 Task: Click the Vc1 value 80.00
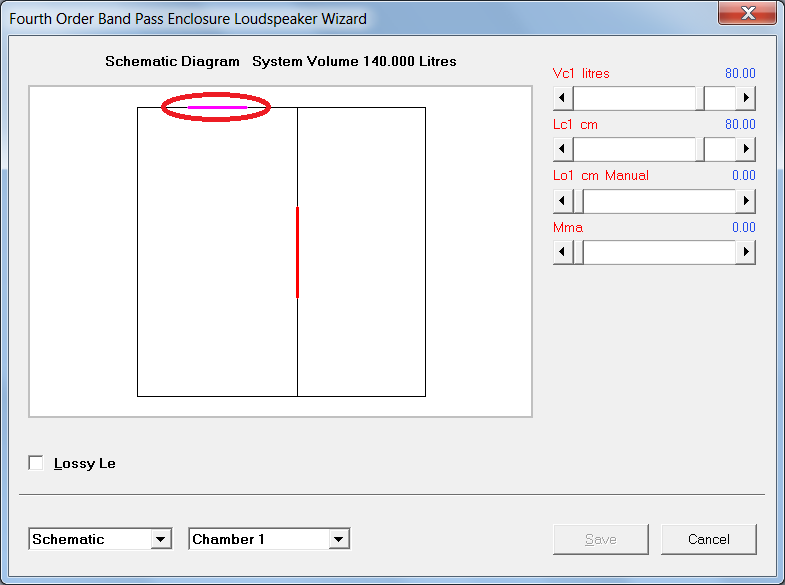740,74
